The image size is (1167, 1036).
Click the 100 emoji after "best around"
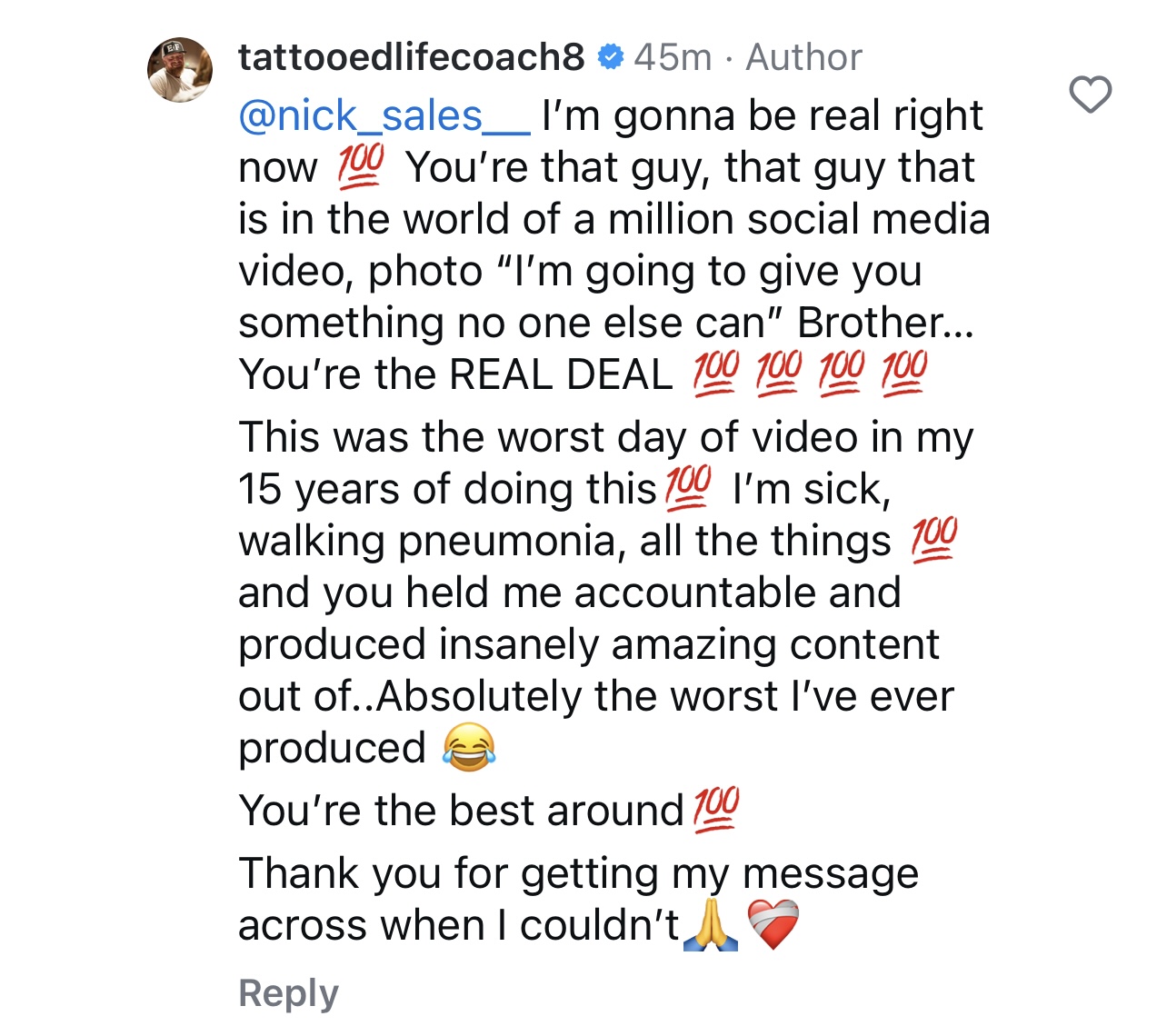[716, 811]
